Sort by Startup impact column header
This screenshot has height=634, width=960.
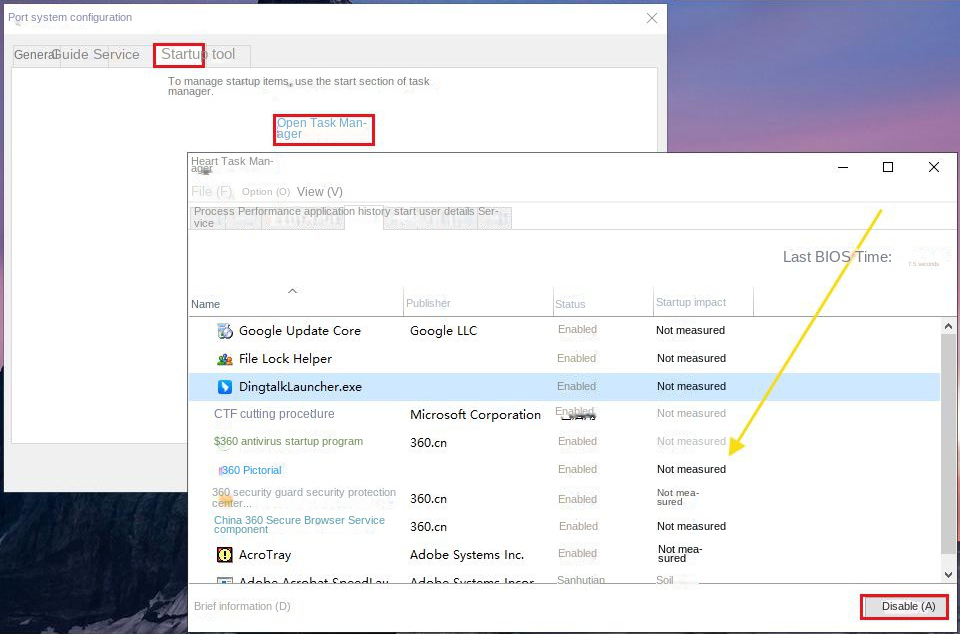(x=691, y=302)
